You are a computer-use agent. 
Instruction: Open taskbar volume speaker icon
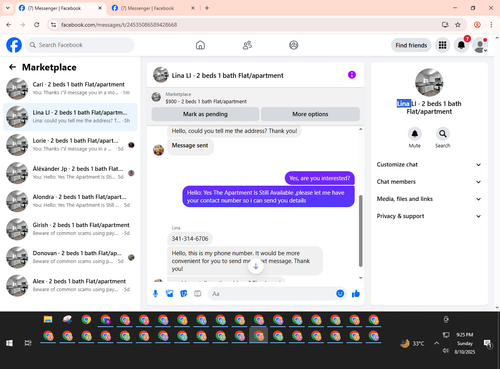coord(446,351)
